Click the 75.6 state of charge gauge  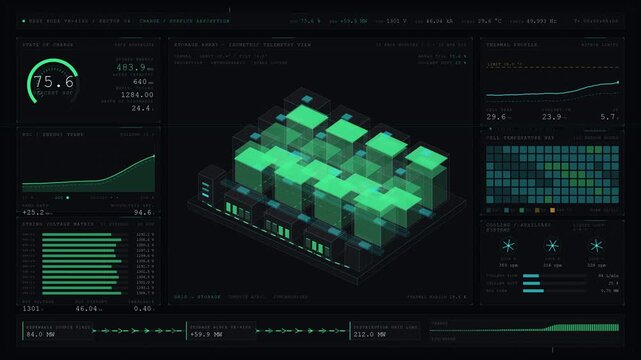pos(53,81)
